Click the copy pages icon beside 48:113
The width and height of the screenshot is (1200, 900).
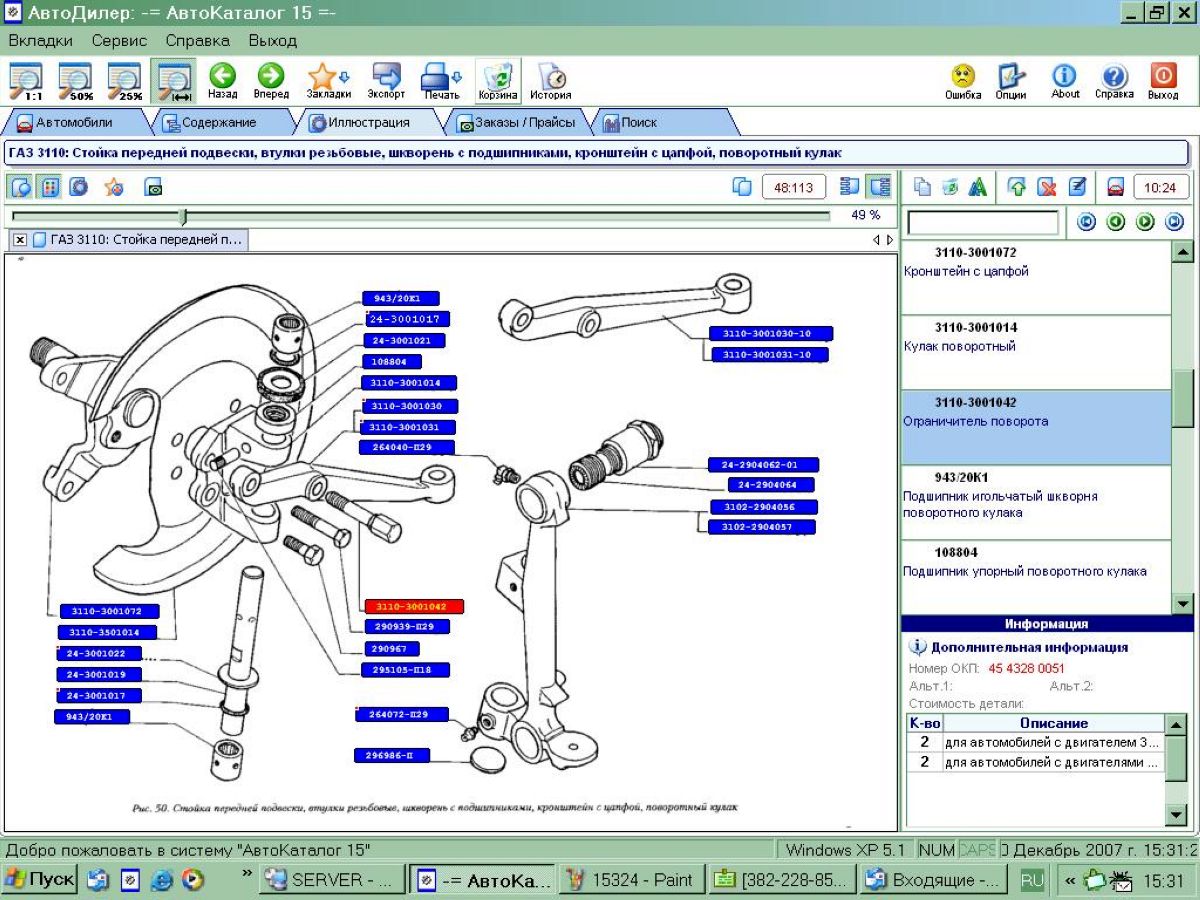pyautogui.click(x=742, y=187)
